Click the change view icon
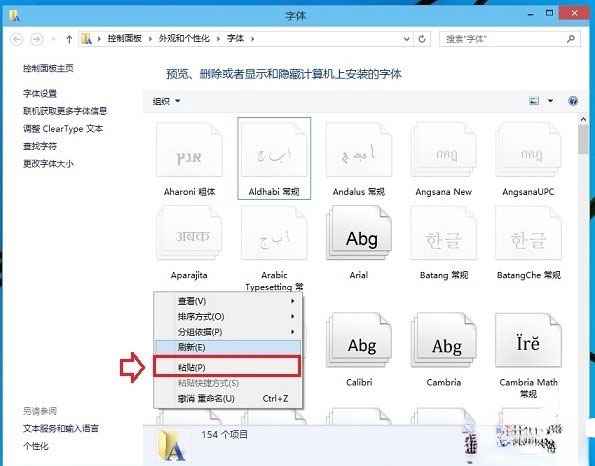Image resolution: width=595 pixels, height=466 pixels. click(534, 101)
